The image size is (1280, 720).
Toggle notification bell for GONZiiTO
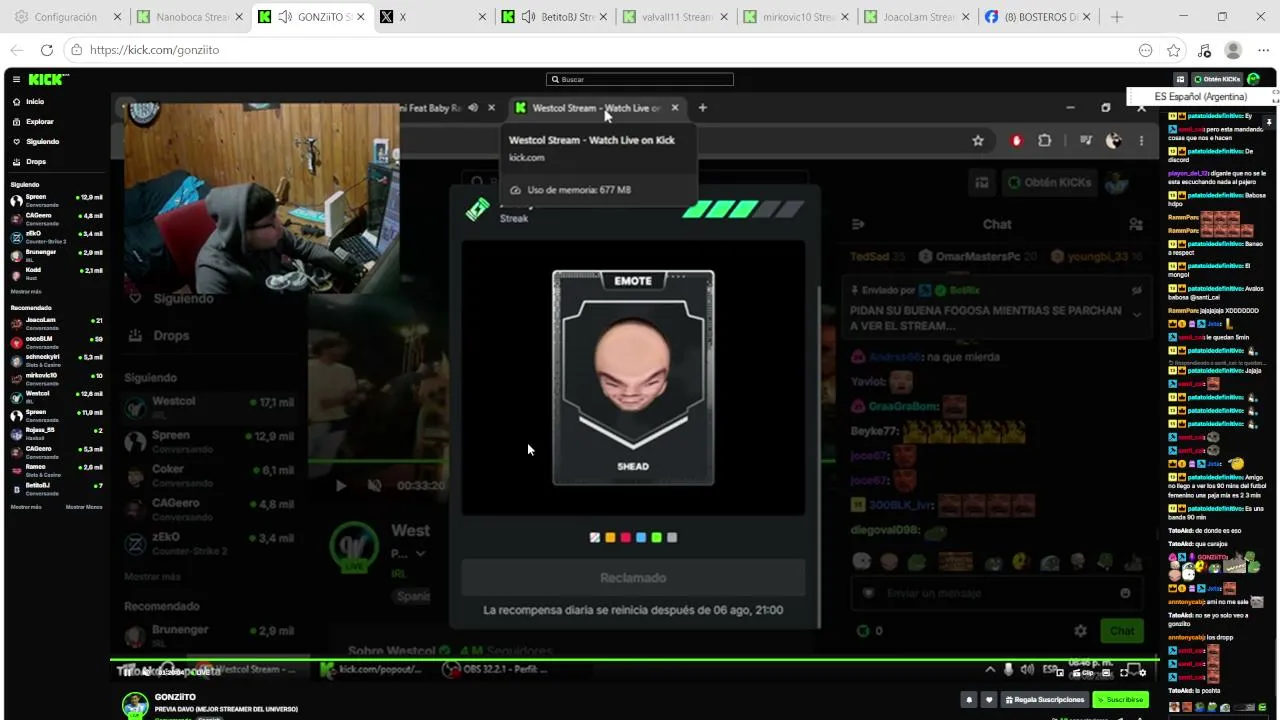(x=968, y=700)
